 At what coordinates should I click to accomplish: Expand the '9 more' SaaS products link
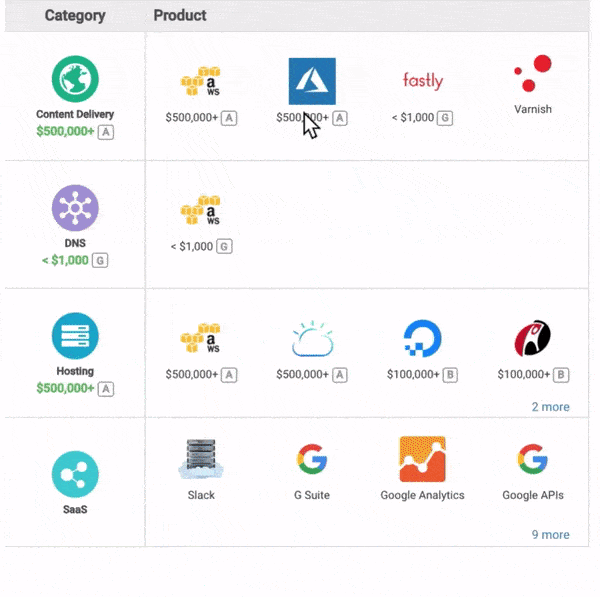pyautogui.click(x=550, y=534)
